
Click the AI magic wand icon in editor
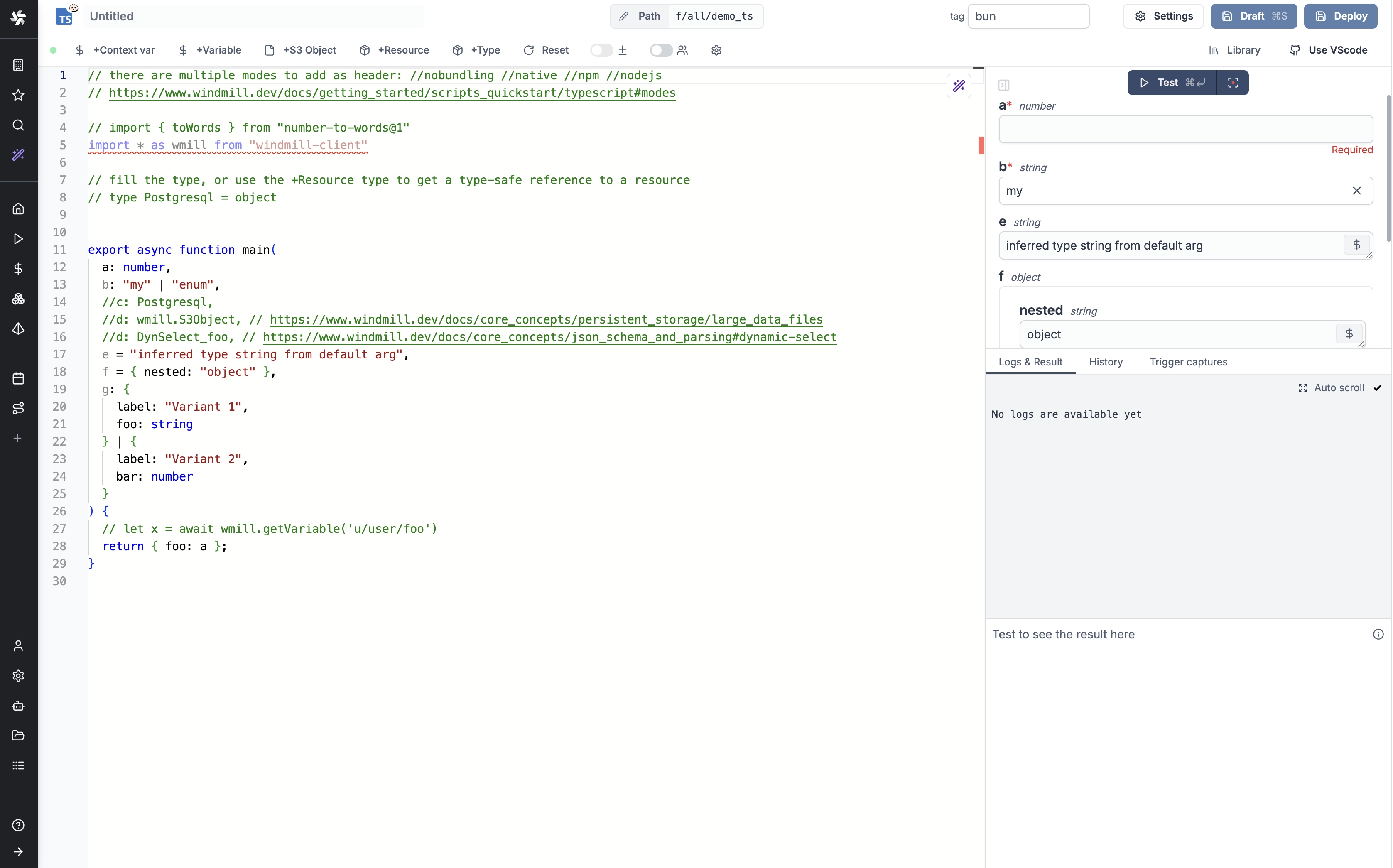coord(959,86)
